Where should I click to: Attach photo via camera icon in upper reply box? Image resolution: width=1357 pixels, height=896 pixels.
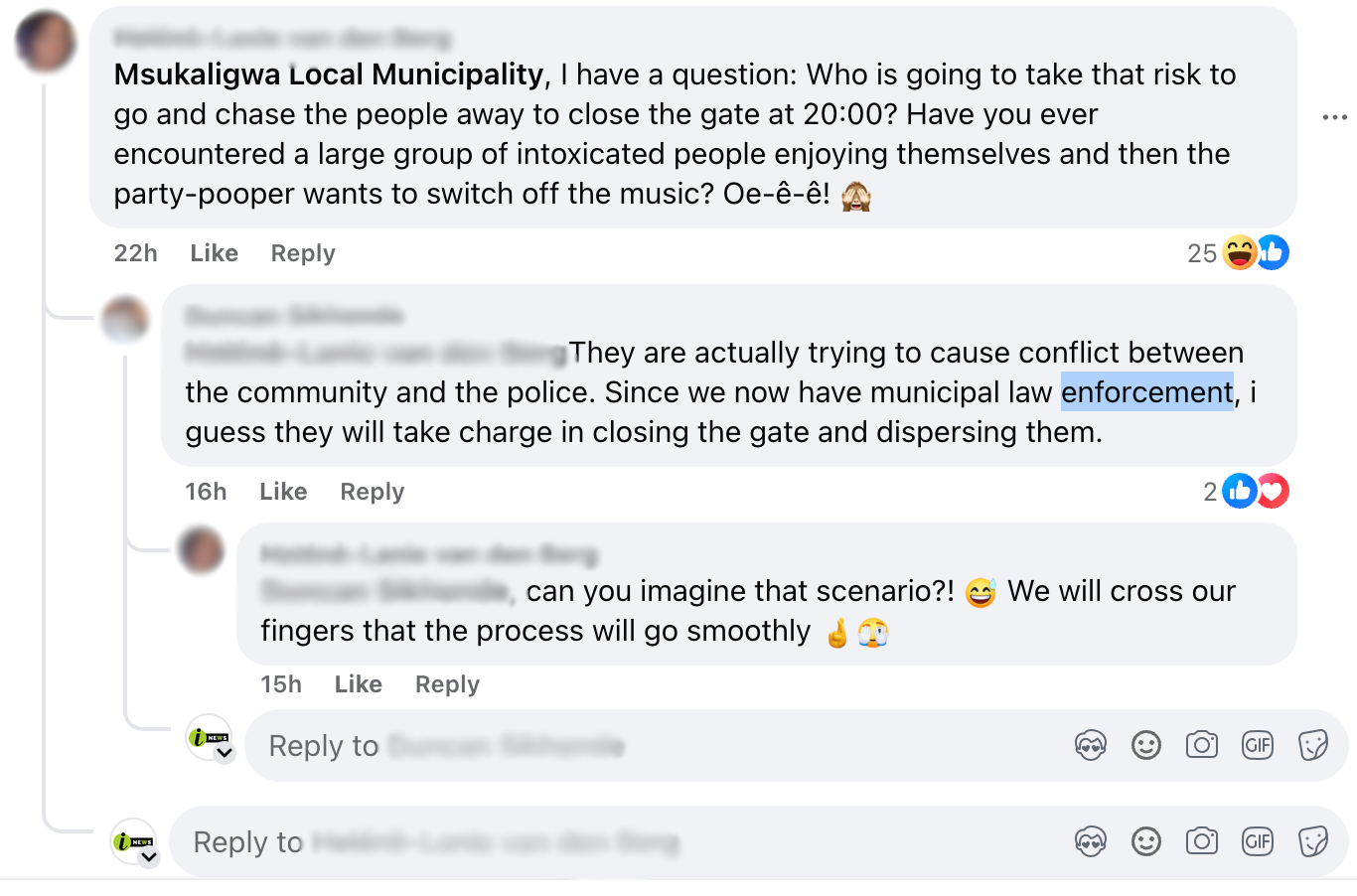1201,745
